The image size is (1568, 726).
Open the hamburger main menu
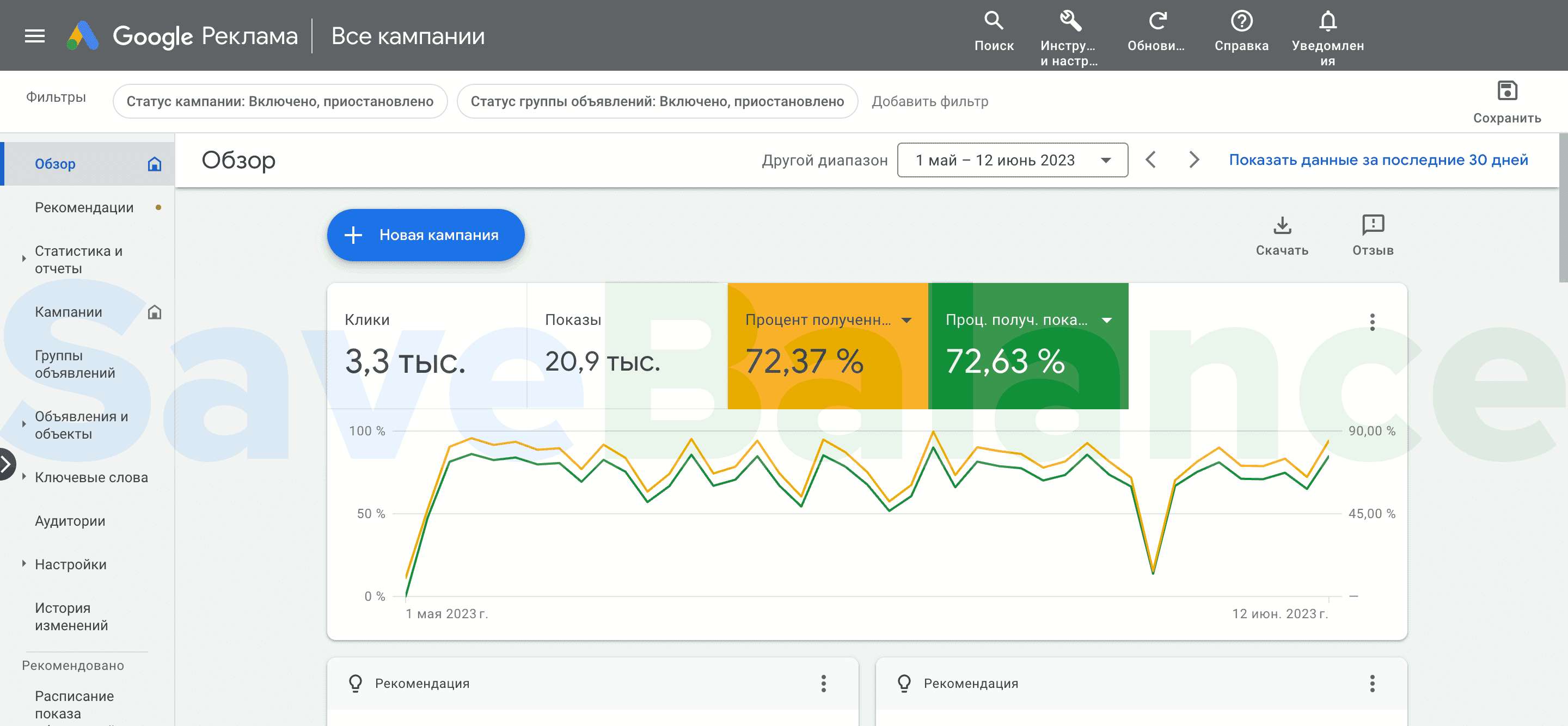[x=35, y=36]
